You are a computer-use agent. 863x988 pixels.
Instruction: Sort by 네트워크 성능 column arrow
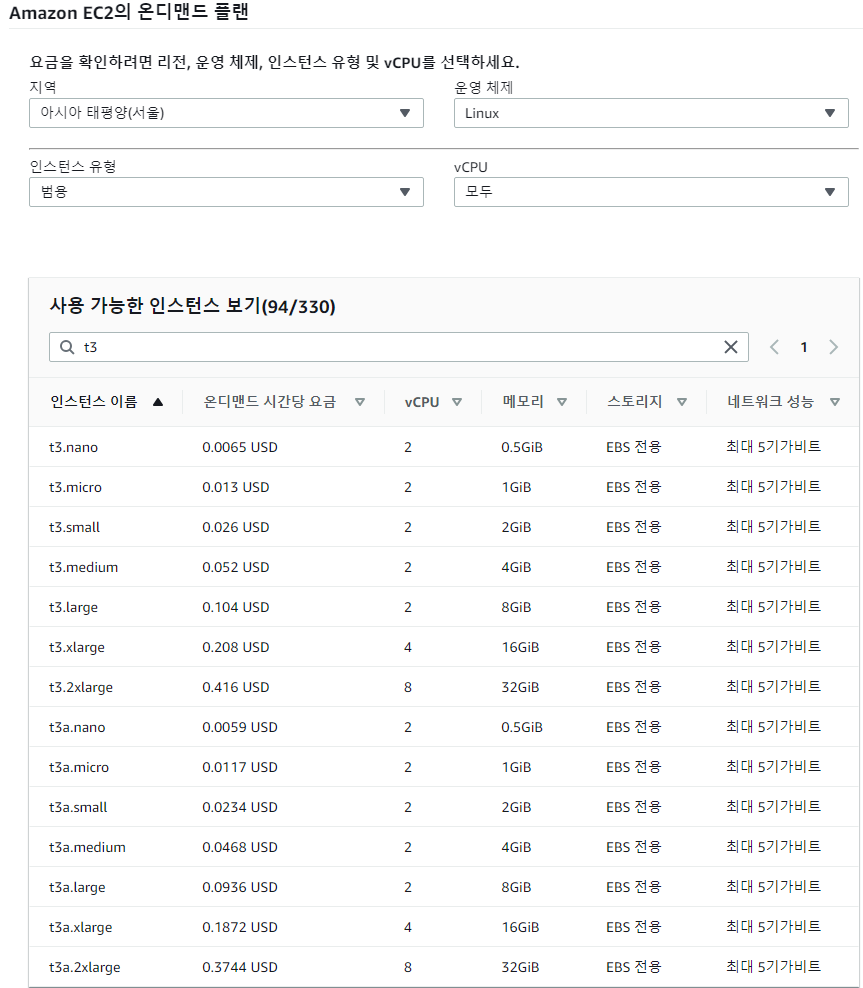point(835,402)
